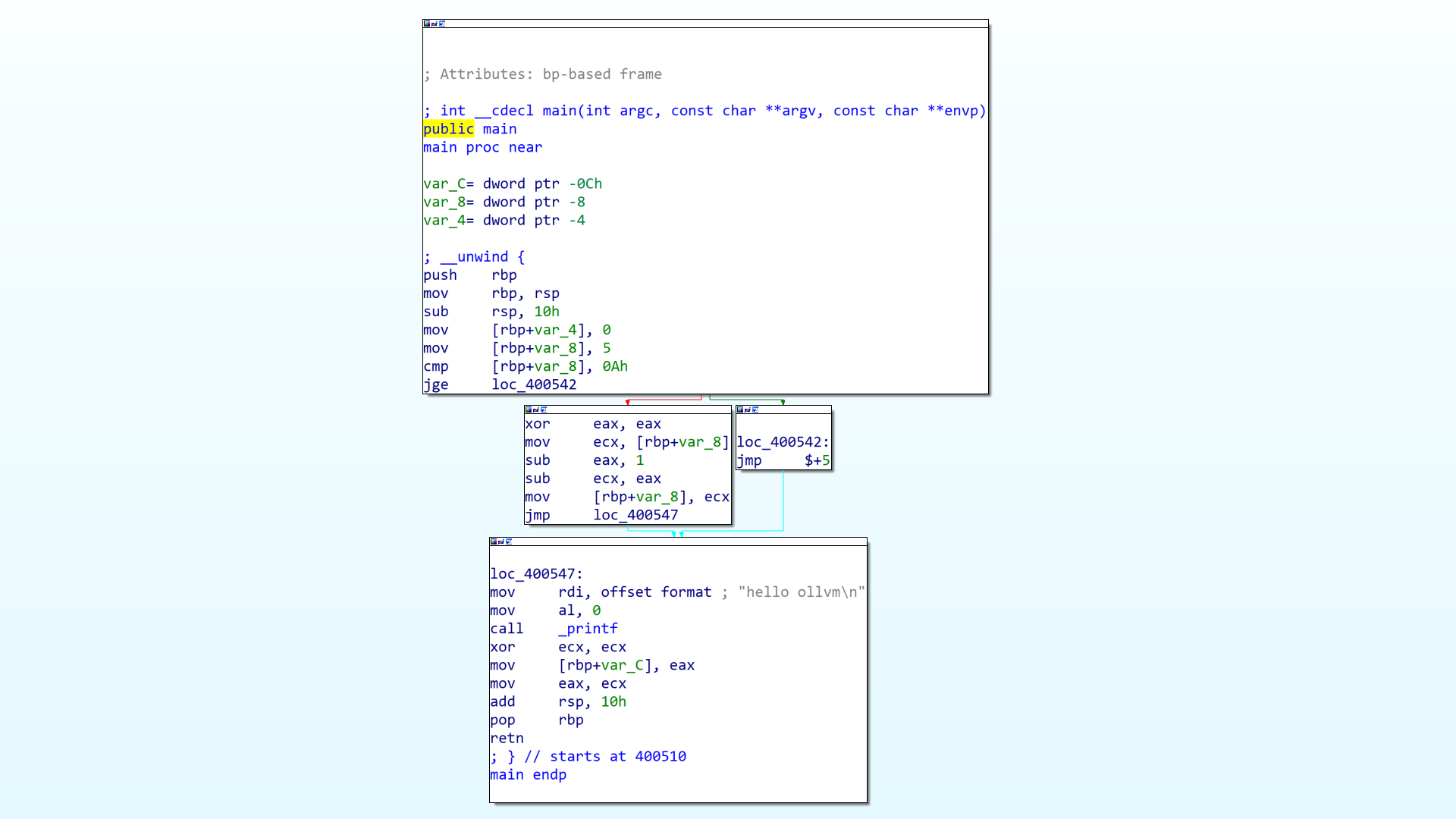Image resolution: width=1456 pixels, height=819 pixels.
Task: Click third header icon on loc_400542 node
Action: pos(755,409)
